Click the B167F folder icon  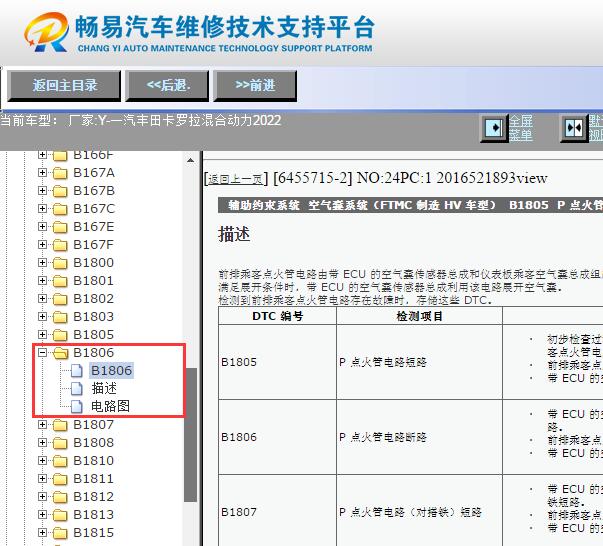coord(60,246)
